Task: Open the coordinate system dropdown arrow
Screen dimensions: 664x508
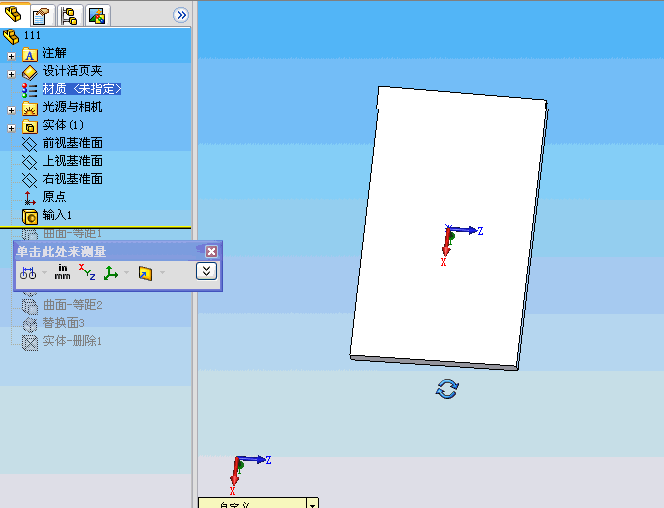Action: tap(126, 273)
